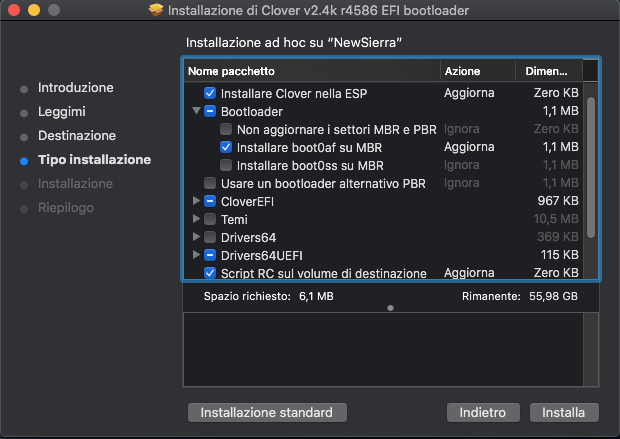Click Ignora action for boot0ss row

461,165
